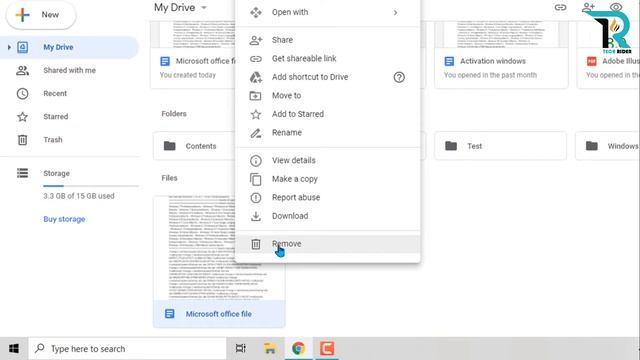
Task: Click the Open with submenu chevron
Action: pyautogui.click(x=395, y=13)
